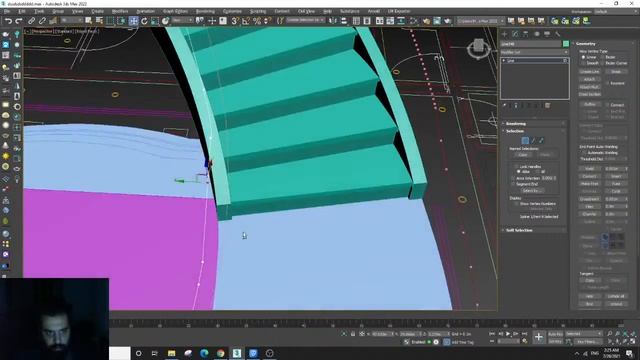Open the Edit menu
The image size is (640, 360).
click(x=22, y=11)
